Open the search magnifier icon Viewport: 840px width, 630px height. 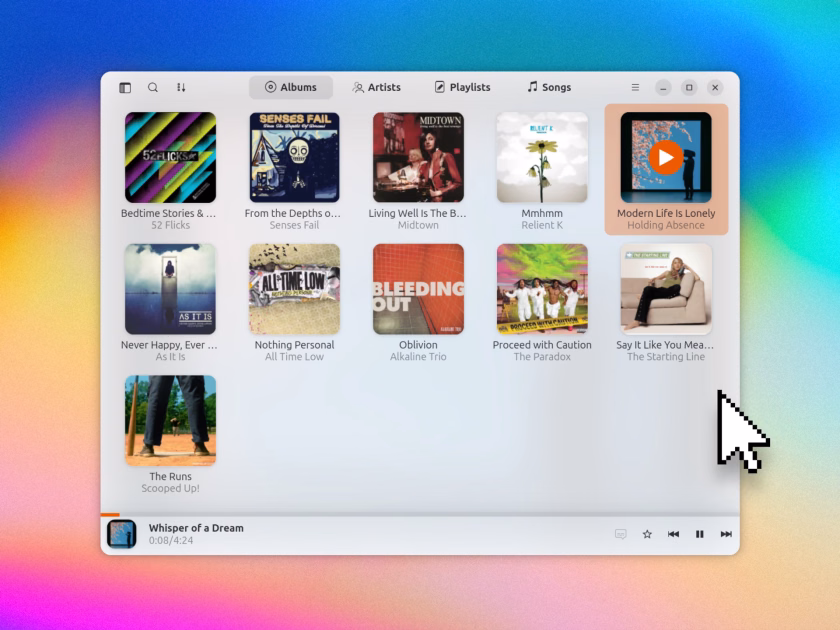point(153,87)
